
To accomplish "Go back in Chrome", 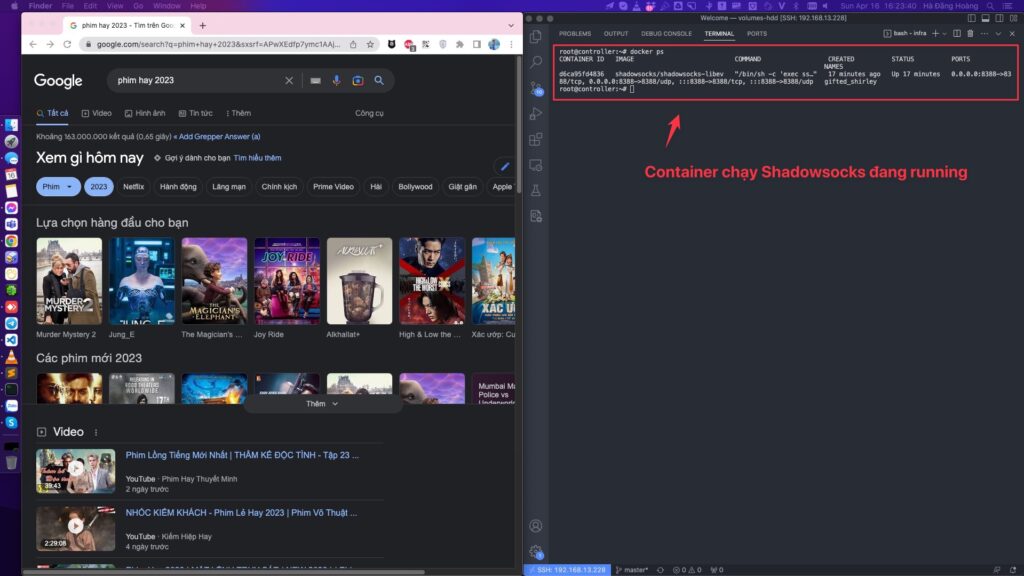I will 33,44.
